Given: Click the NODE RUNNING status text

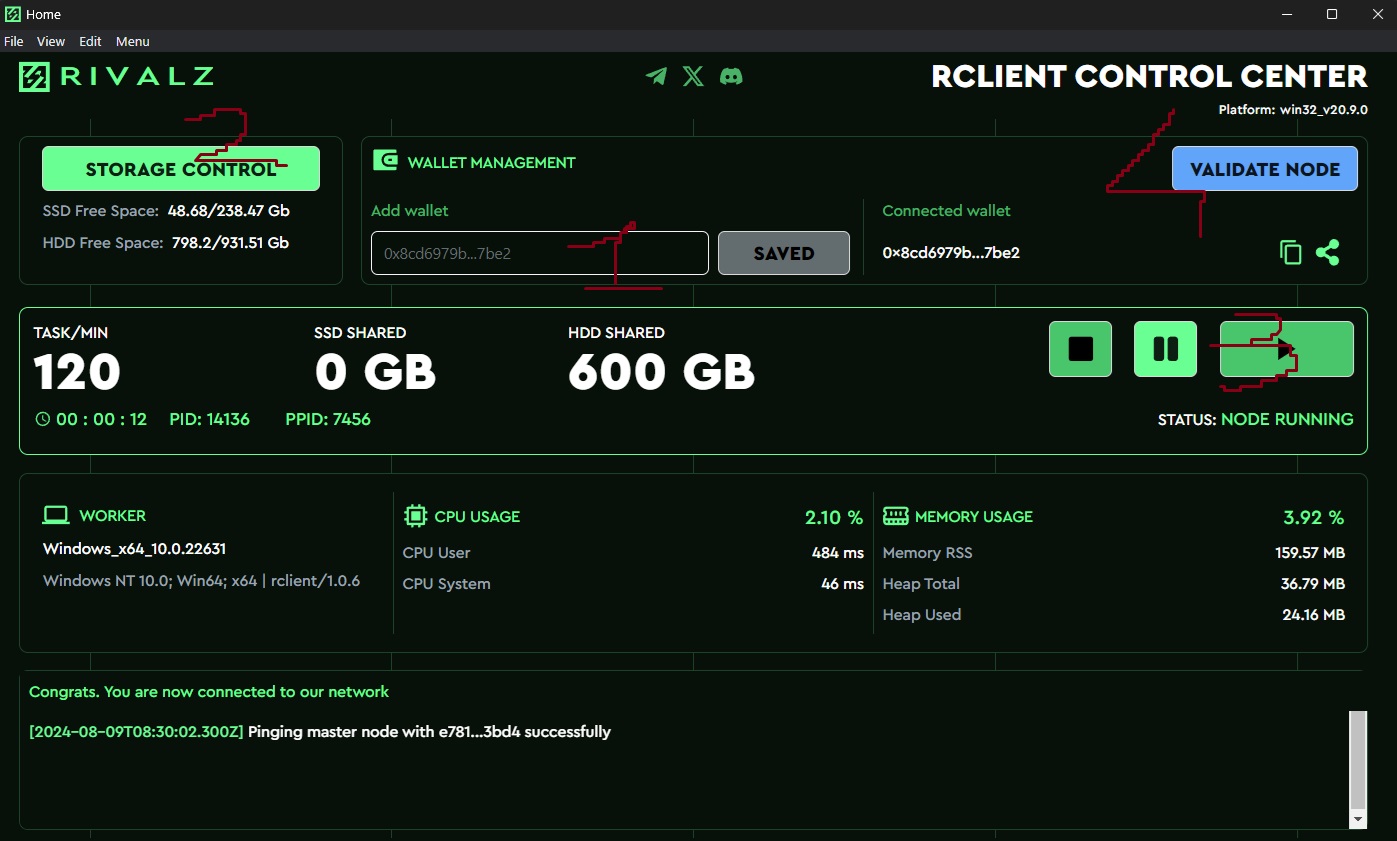Looking at the screenshot, I should click(x=1287, y=419).
